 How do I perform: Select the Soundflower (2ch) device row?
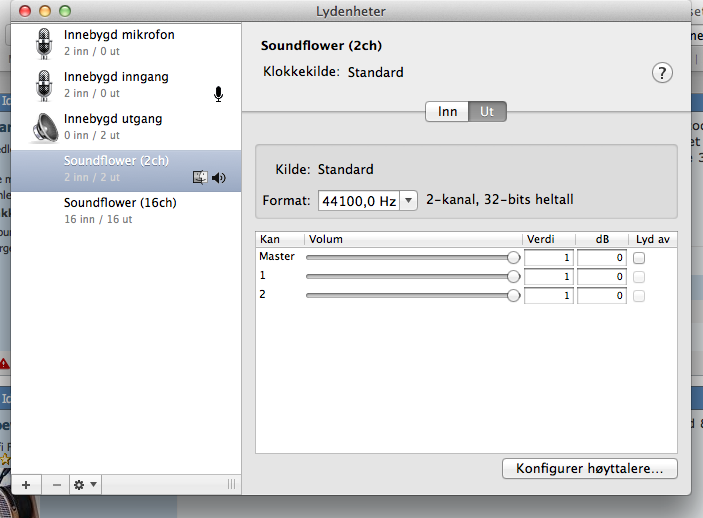126,171
